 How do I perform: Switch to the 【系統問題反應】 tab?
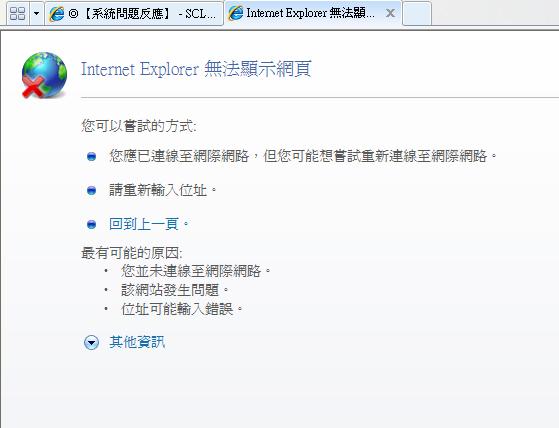click(x=134, y=14)
